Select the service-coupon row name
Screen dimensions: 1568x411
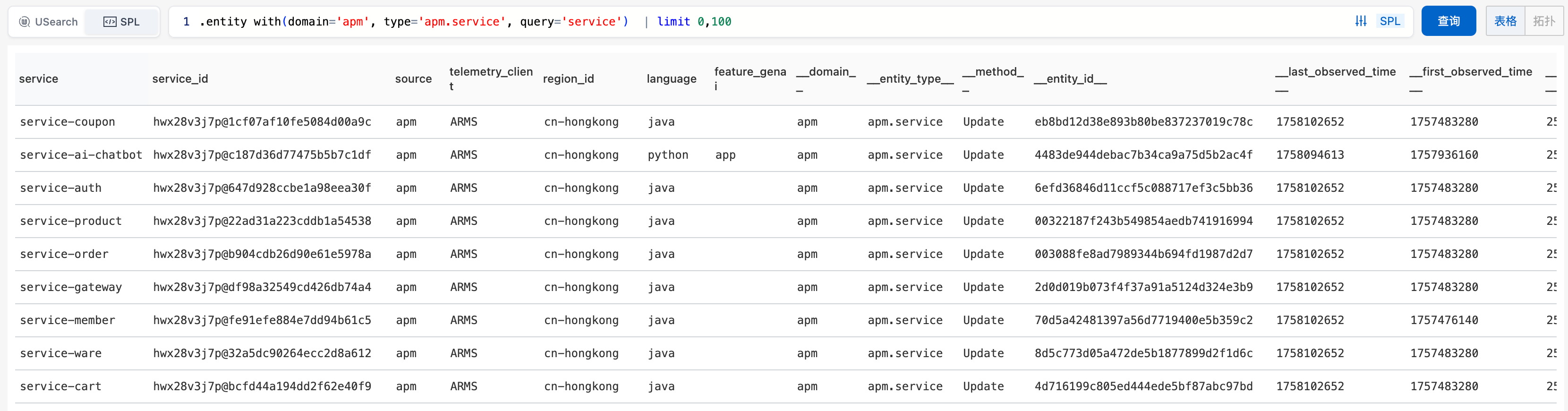68,122
